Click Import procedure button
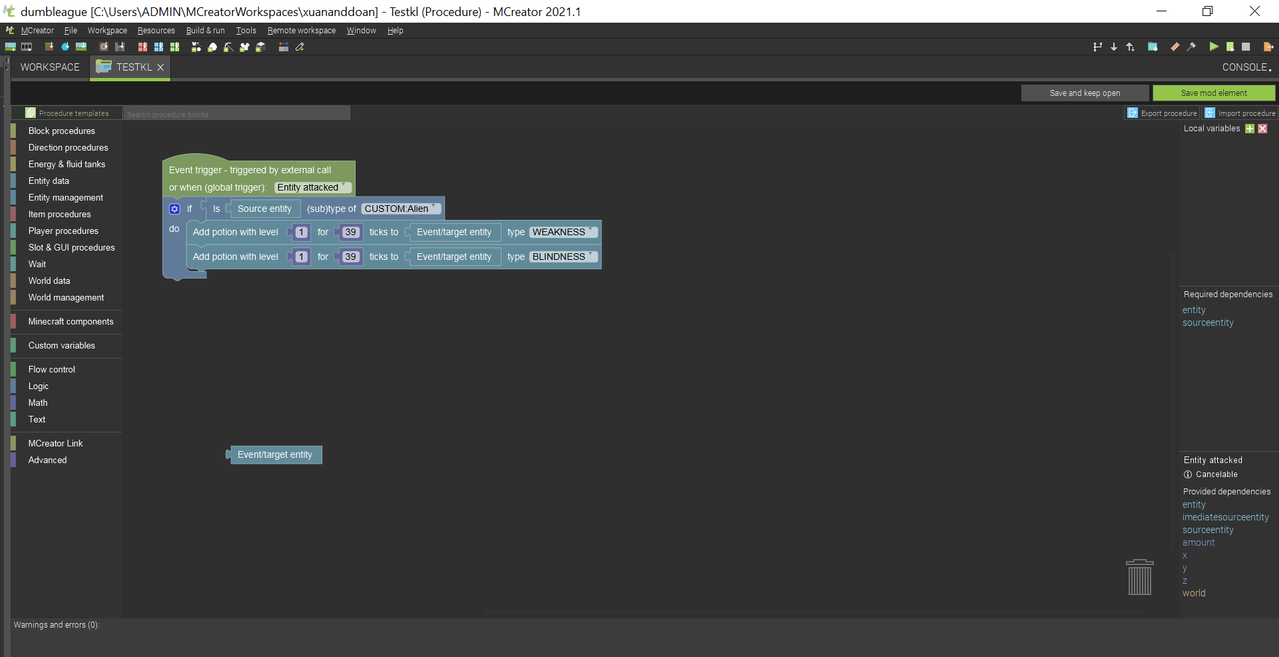 click(1240, 113)
